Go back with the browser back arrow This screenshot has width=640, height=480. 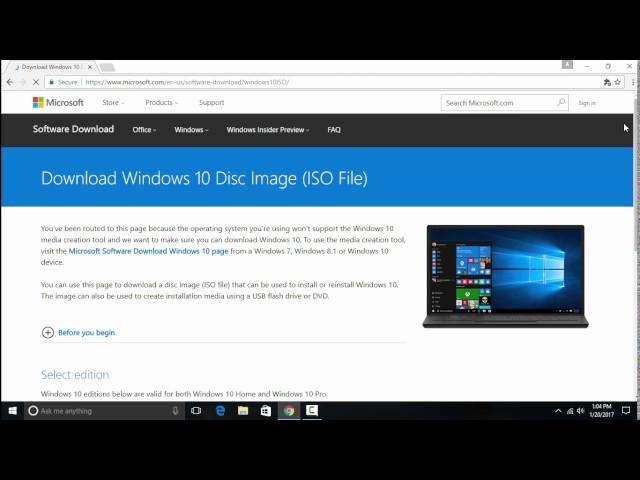click(x=10, y=82)
